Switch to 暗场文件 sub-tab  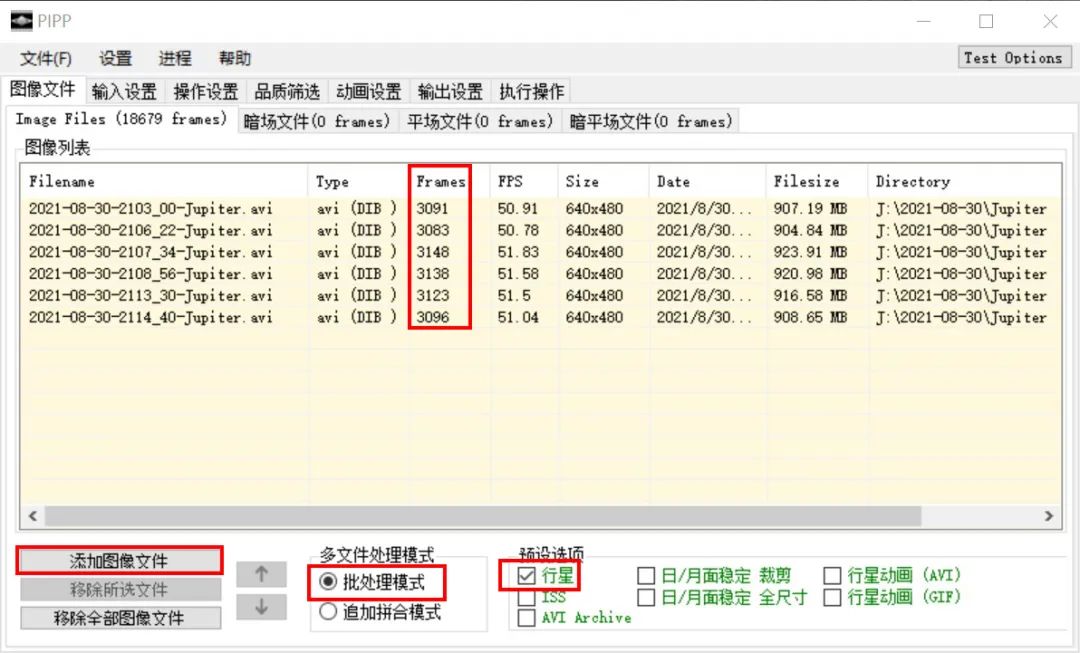(316, 121)
